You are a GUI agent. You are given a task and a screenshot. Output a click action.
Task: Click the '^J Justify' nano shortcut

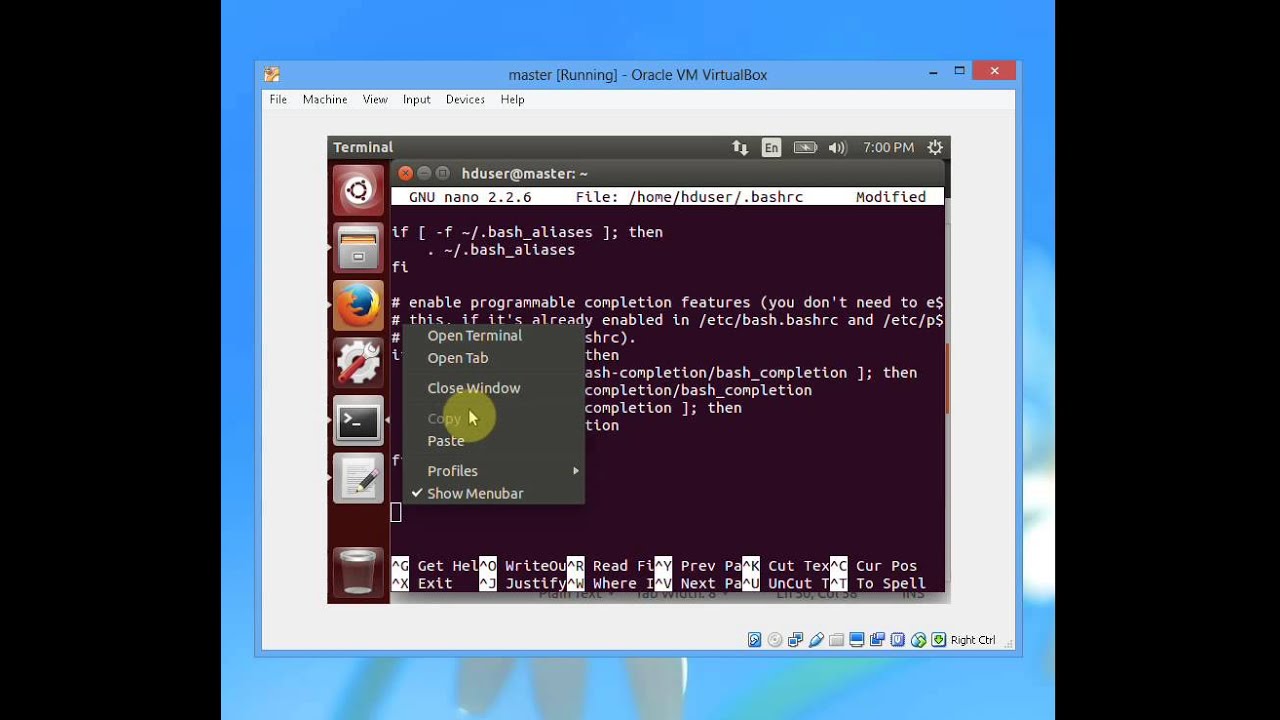pos(523,583)
